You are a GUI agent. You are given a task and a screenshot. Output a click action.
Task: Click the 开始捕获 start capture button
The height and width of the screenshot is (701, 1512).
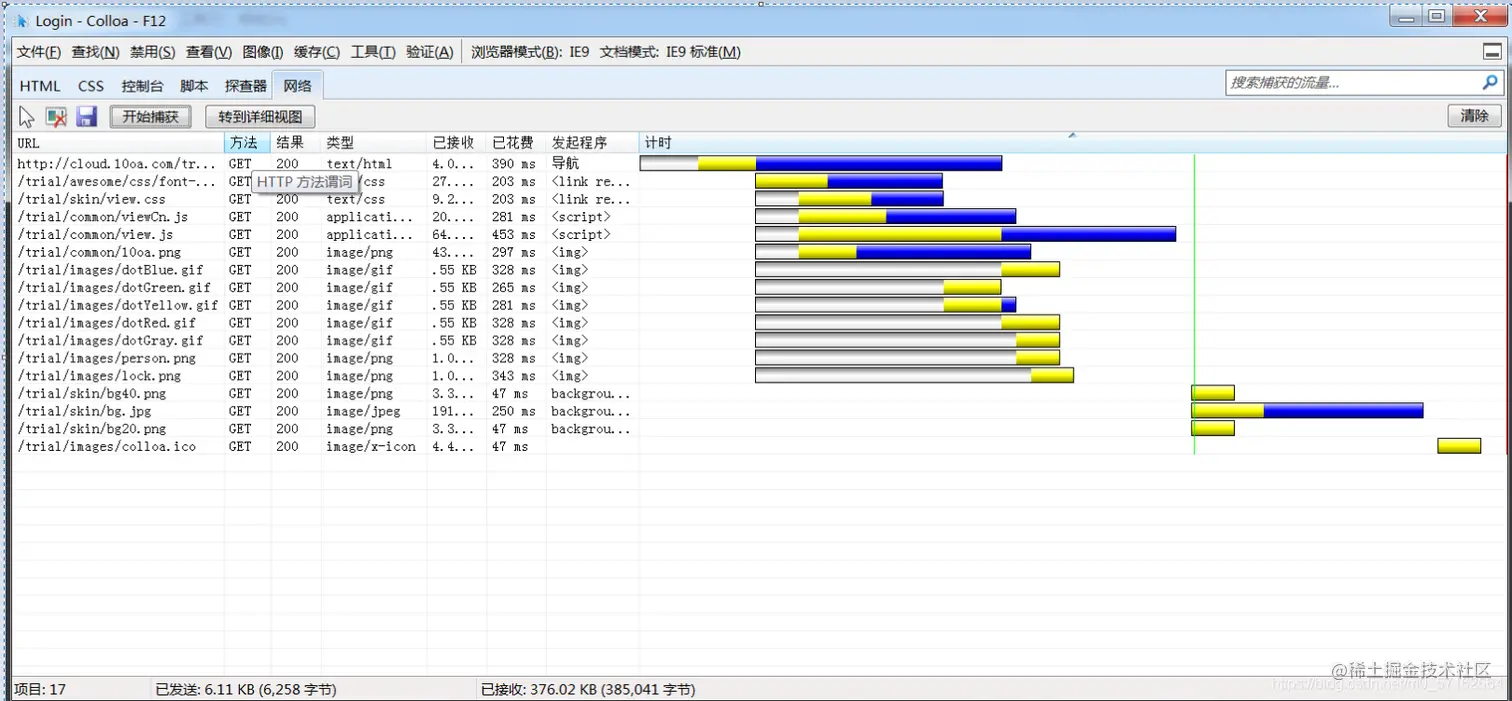pyautogui.click(x=150, y=116)
